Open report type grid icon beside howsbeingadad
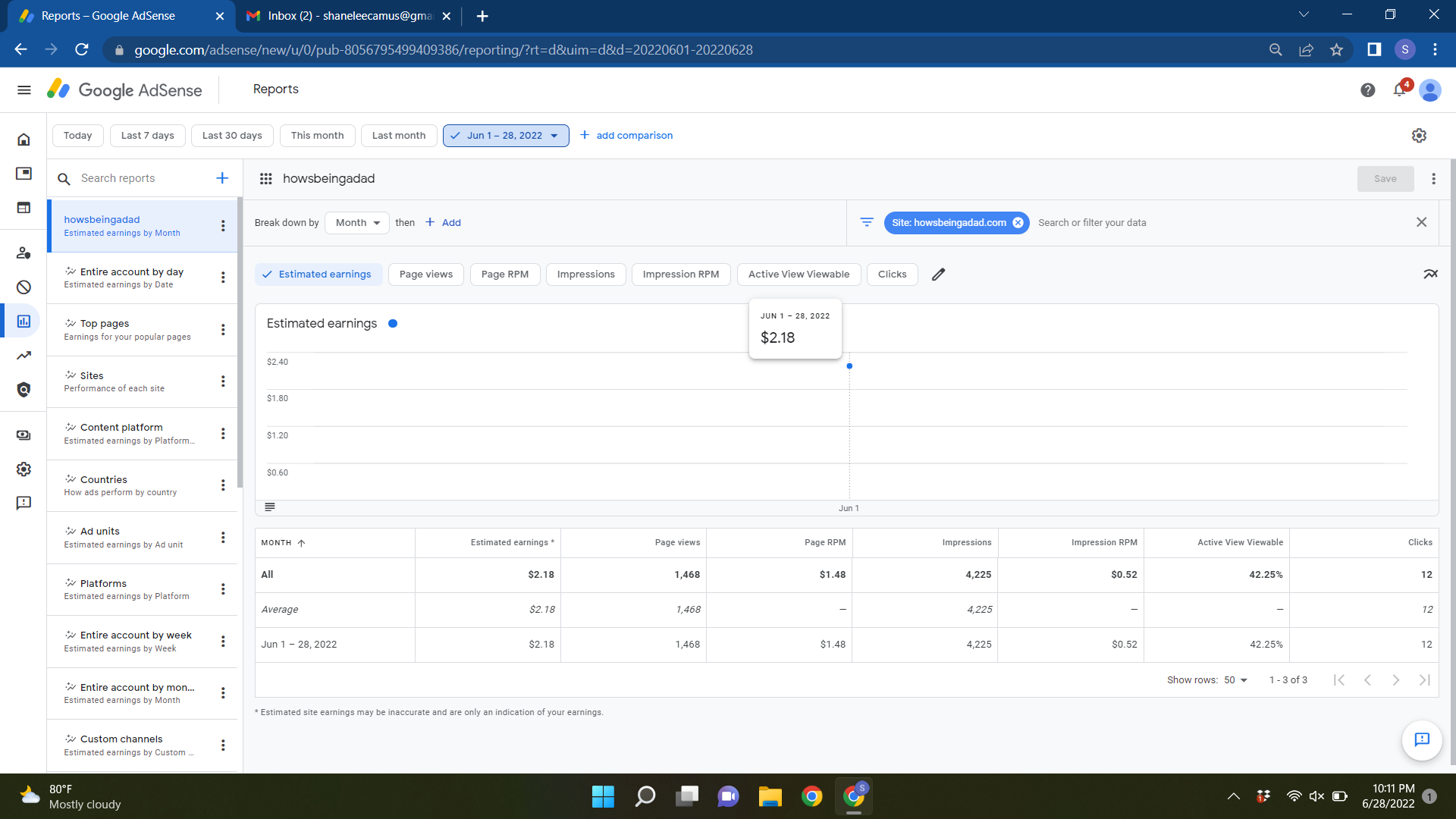 [x=266, y=179]
